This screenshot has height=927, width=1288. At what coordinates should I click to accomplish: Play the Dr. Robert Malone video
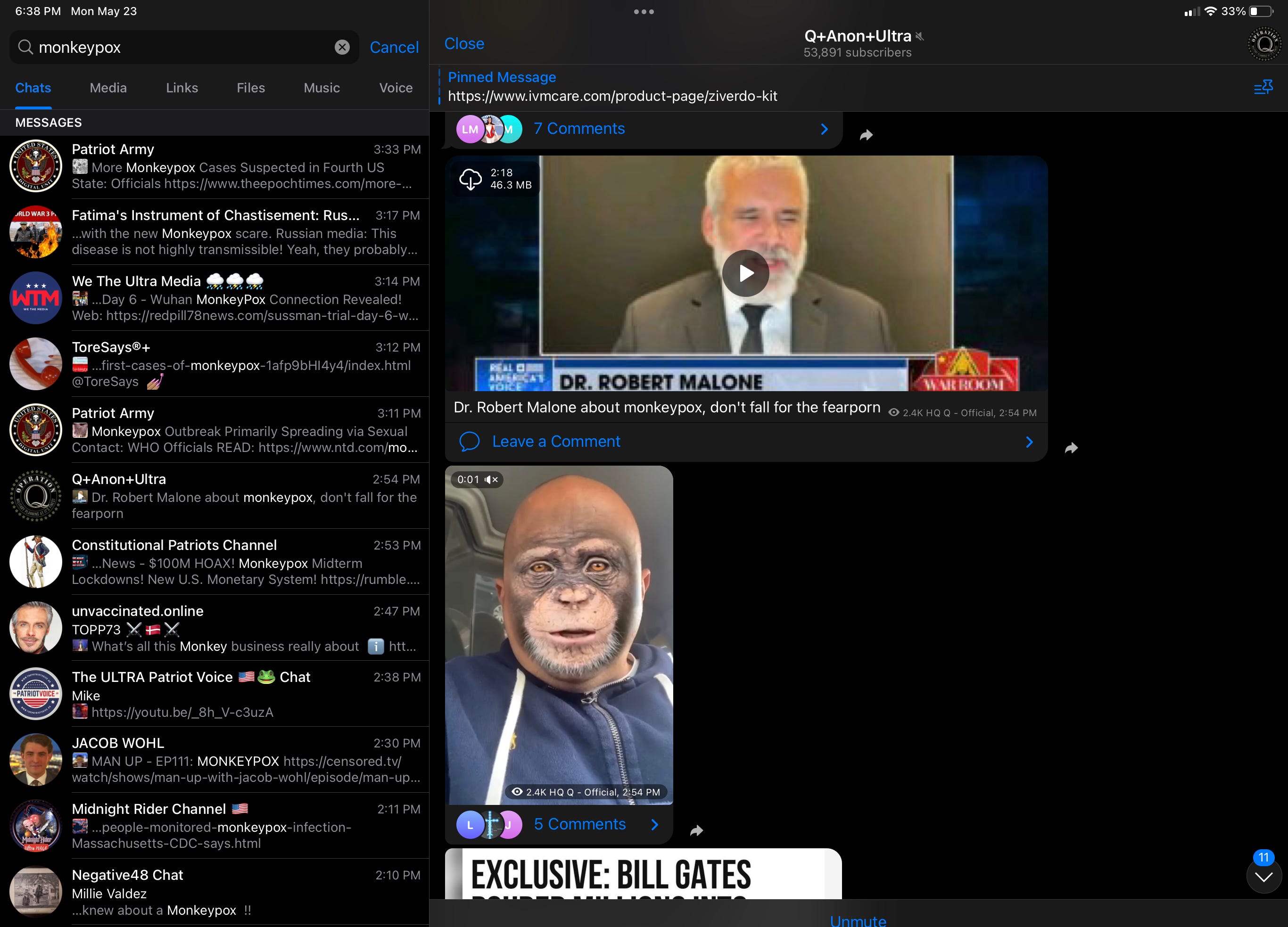click(746, 273)
